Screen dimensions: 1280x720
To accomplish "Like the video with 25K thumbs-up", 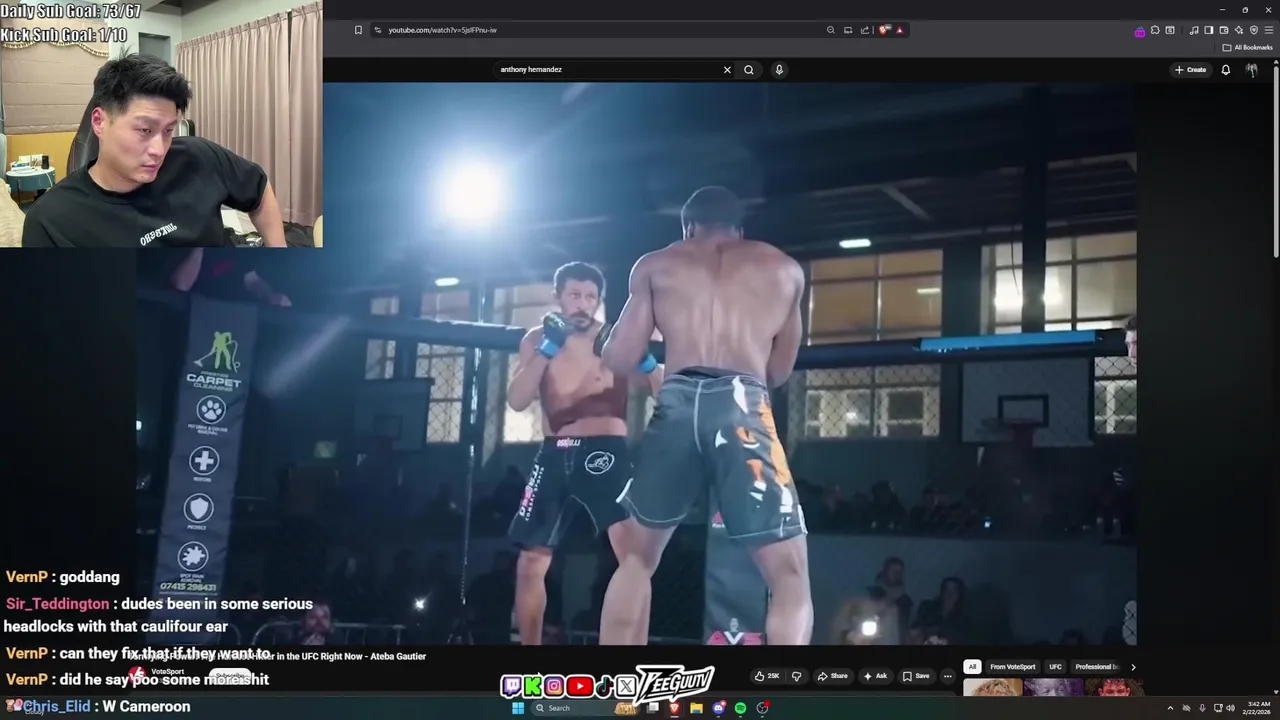I will (767, 676).
